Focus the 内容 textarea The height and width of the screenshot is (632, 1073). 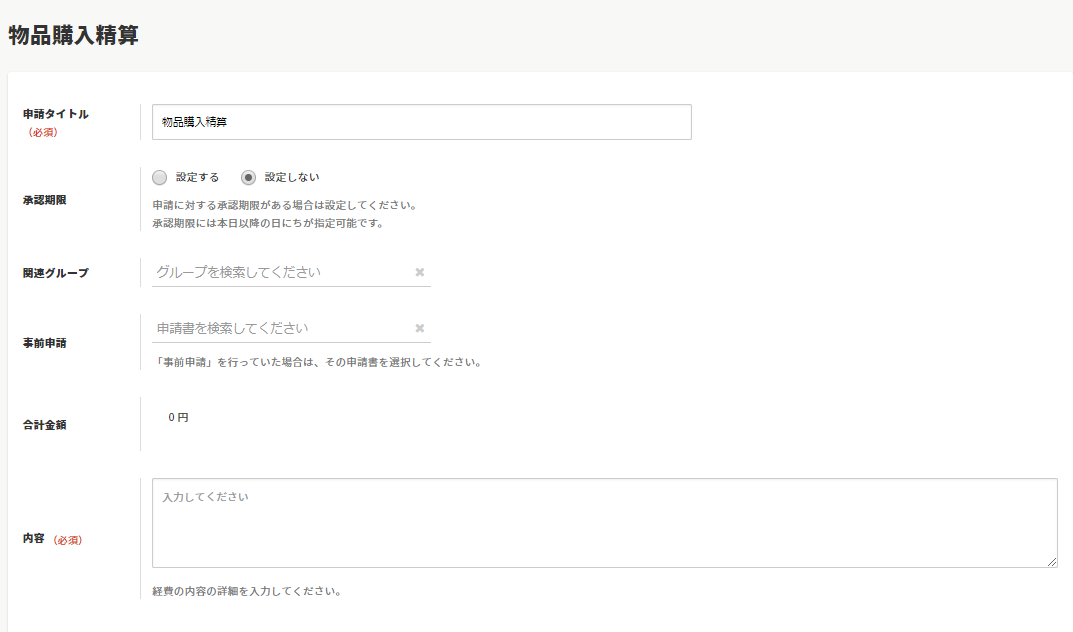tap(604, 523)
